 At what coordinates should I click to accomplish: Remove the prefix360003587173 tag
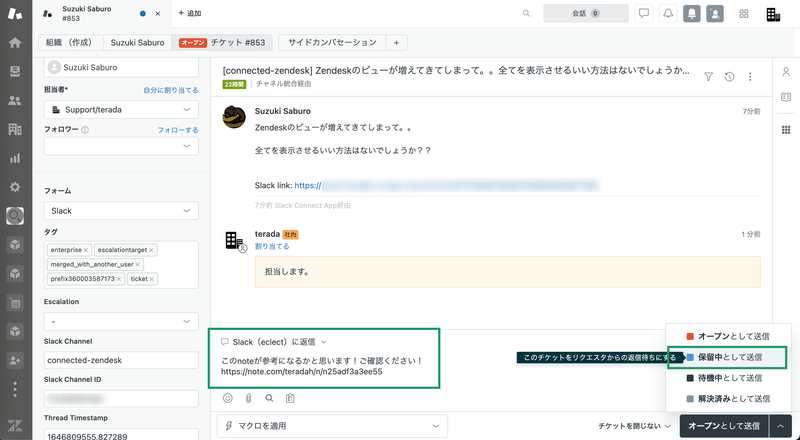tap(119, 279)
